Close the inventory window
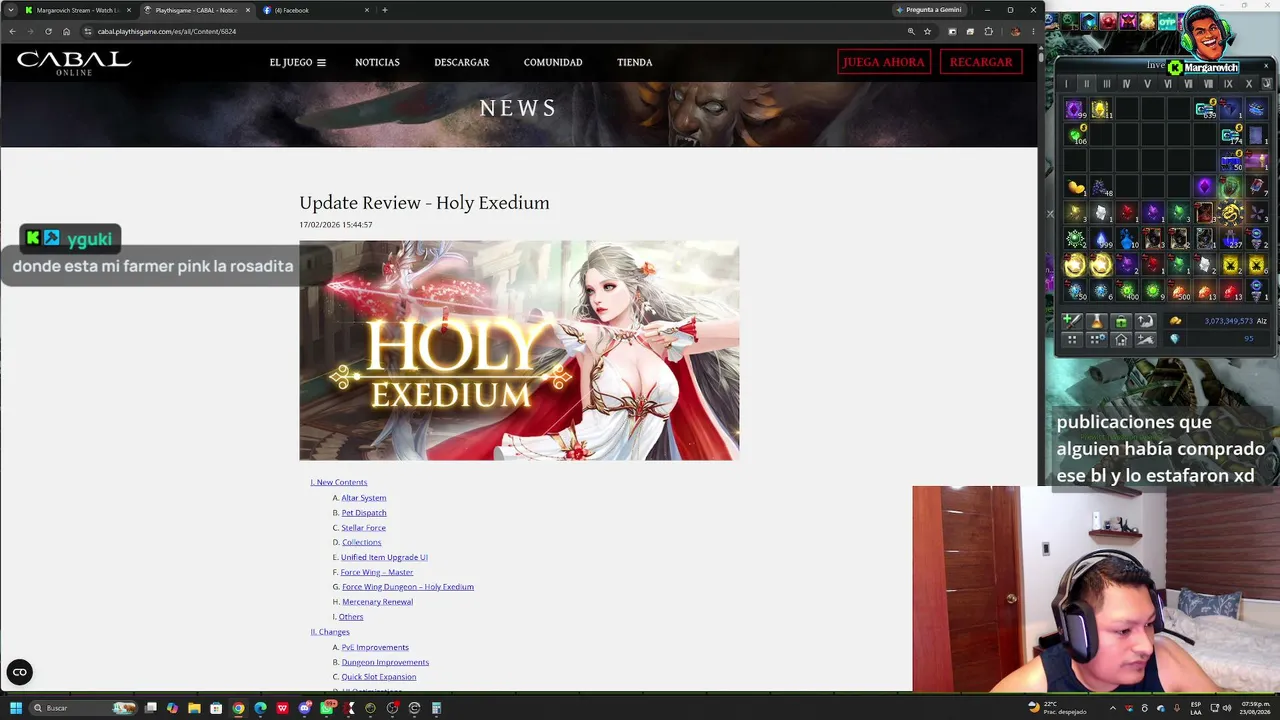 1266,67
